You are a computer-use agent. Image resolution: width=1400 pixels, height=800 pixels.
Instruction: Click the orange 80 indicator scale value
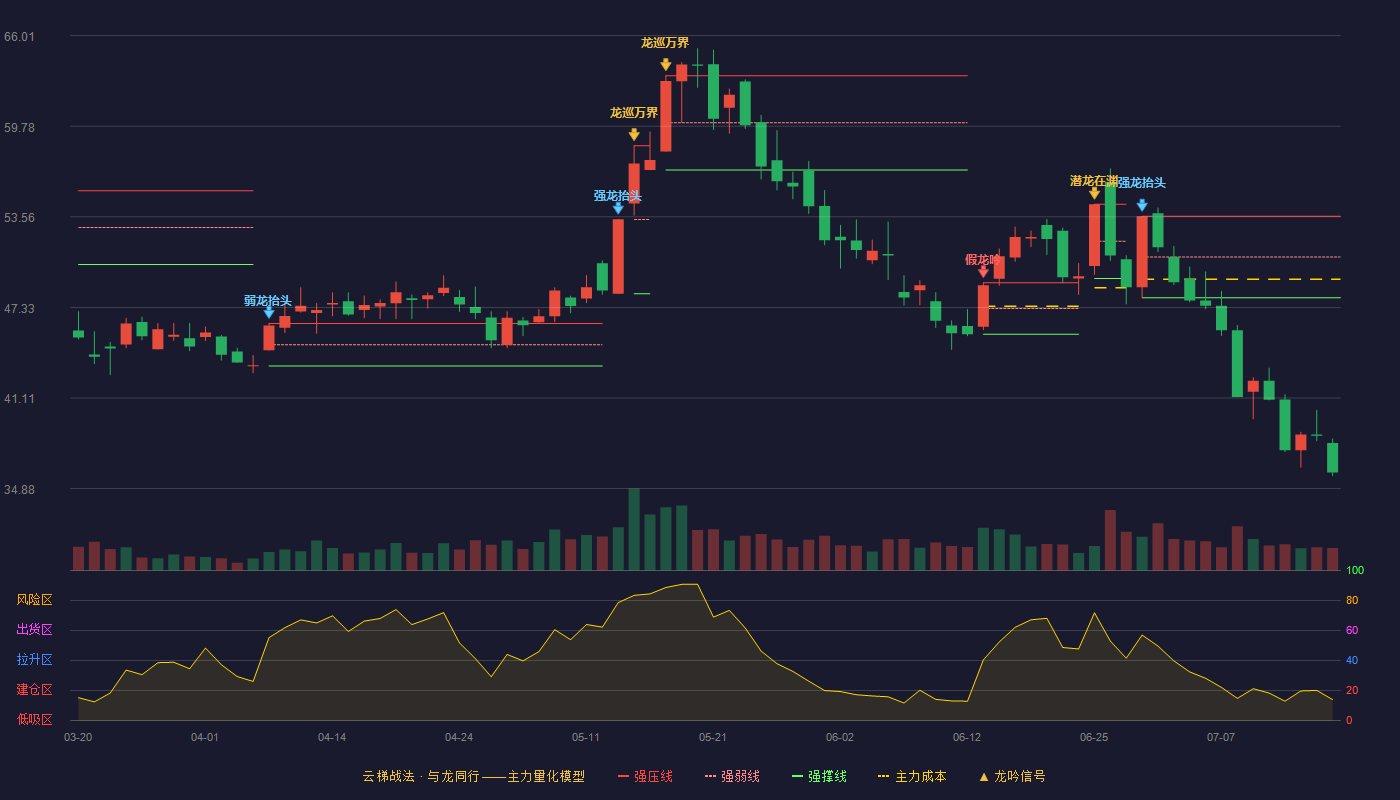coord(1352,600)
